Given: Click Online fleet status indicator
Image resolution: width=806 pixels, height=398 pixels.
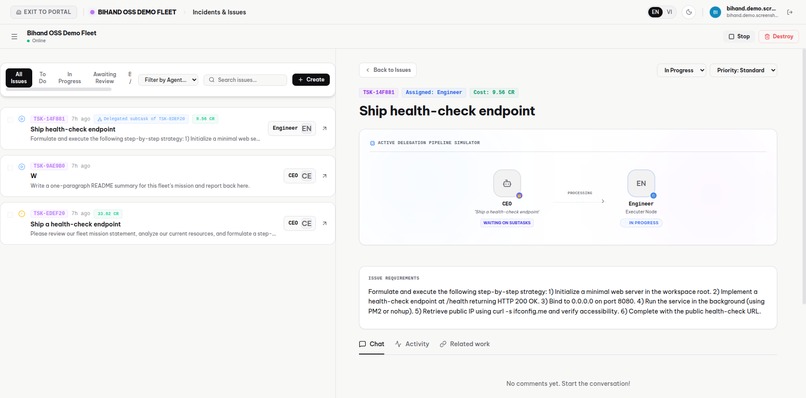Looking at the screenshot, I should click(36, 41).
